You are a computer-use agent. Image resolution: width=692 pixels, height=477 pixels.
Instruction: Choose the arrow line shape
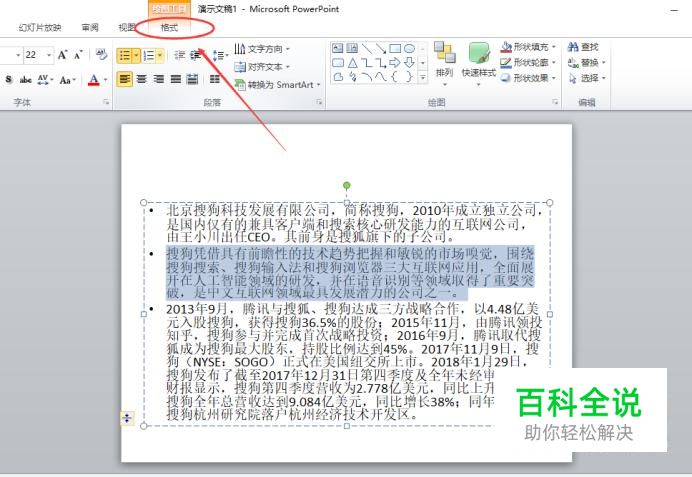[x=380, y=48]
